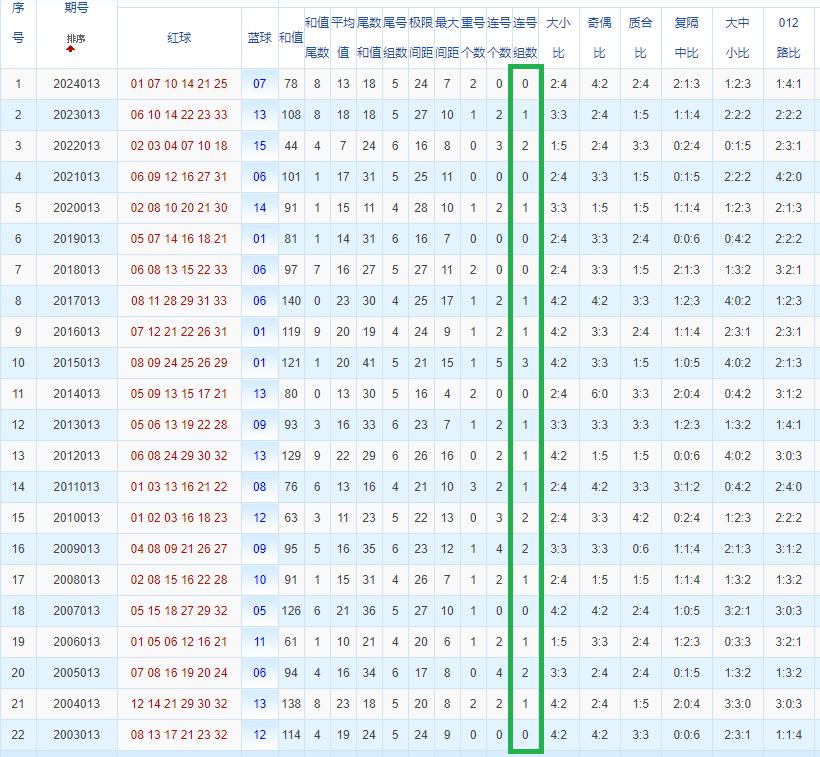Click the 复隔中比 column header

pos(687,37)
